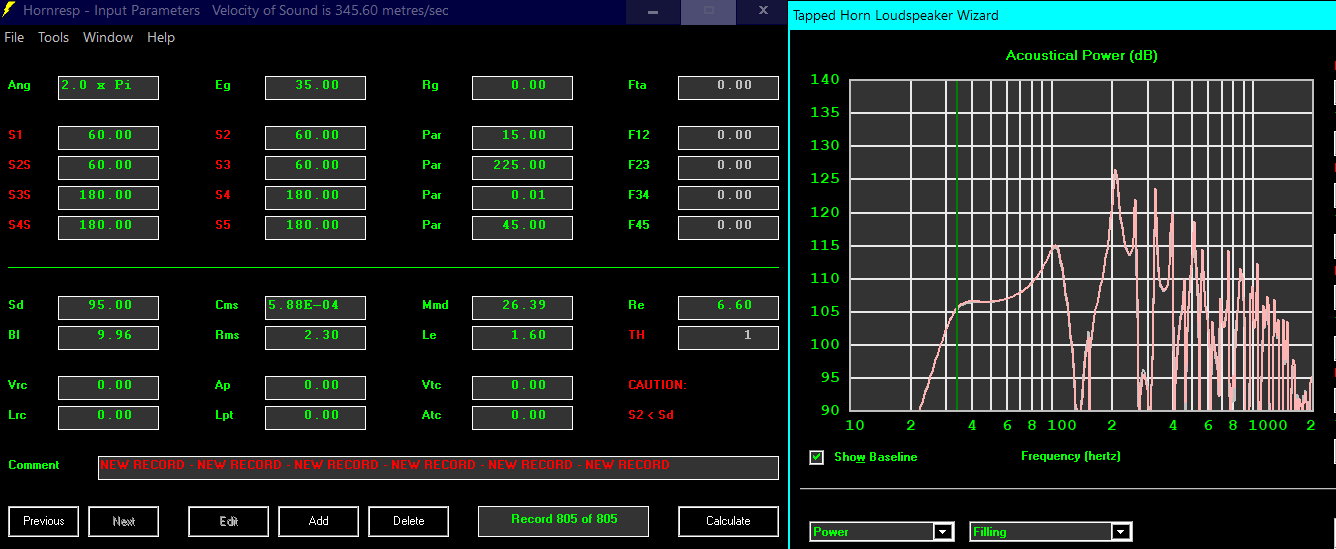Go to the Next record
Viewport: 1336px width, 549px height.
[x=124, y=521]
